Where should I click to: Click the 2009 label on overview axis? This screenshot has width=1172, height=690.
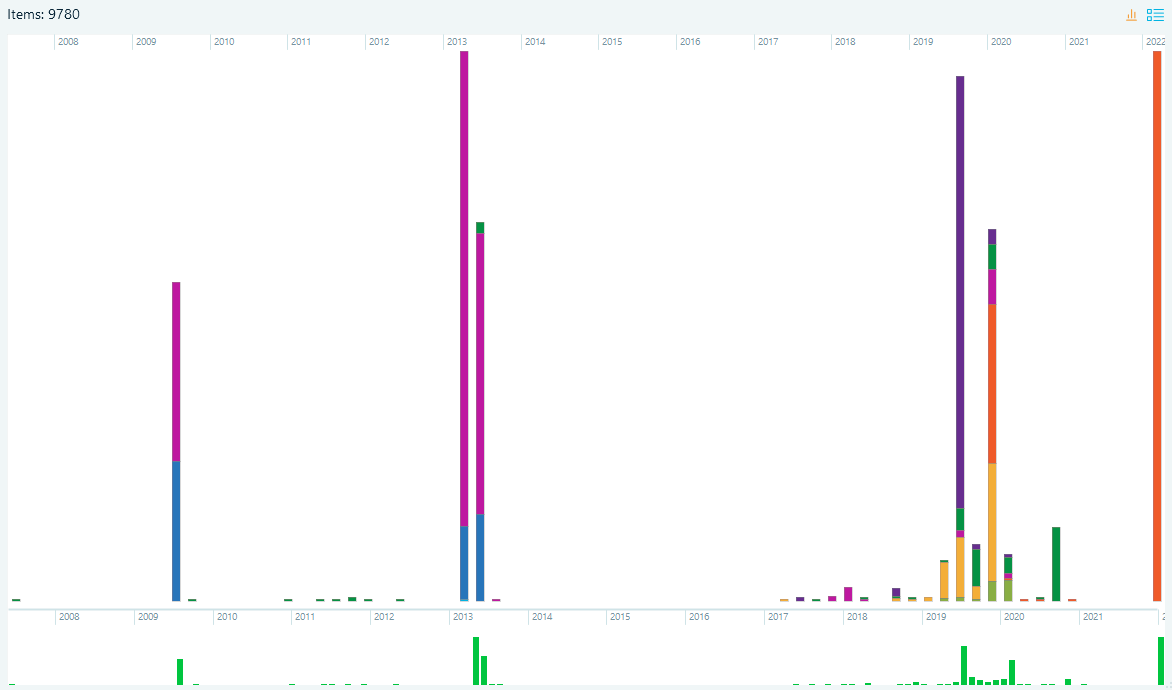pos(148,617)
